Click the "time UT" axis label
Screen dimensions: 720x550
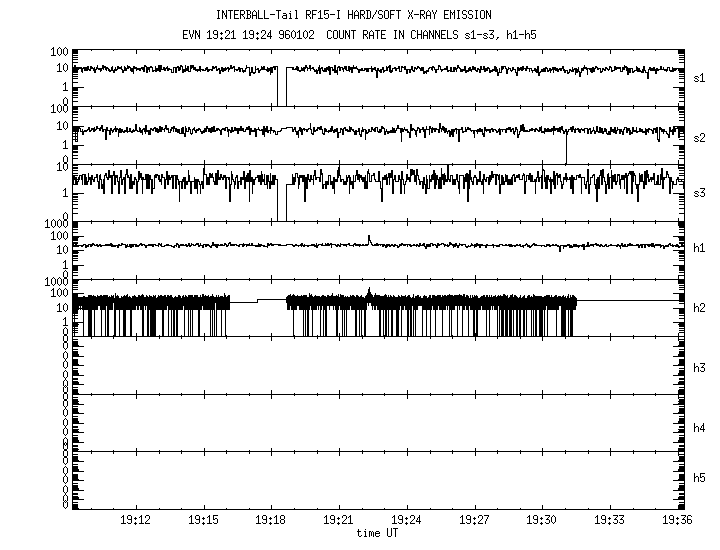coord(376,533)
